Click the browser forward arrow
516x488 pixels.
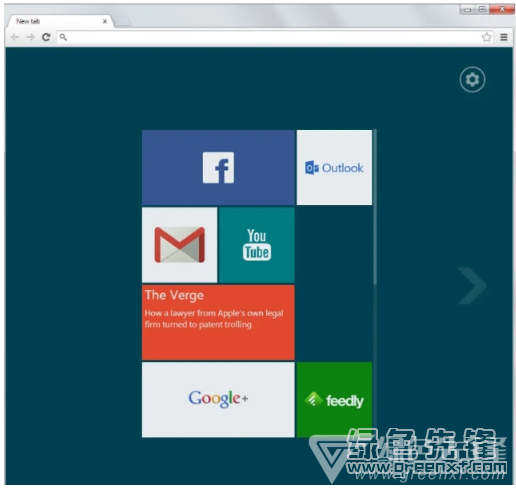point(30,37)
